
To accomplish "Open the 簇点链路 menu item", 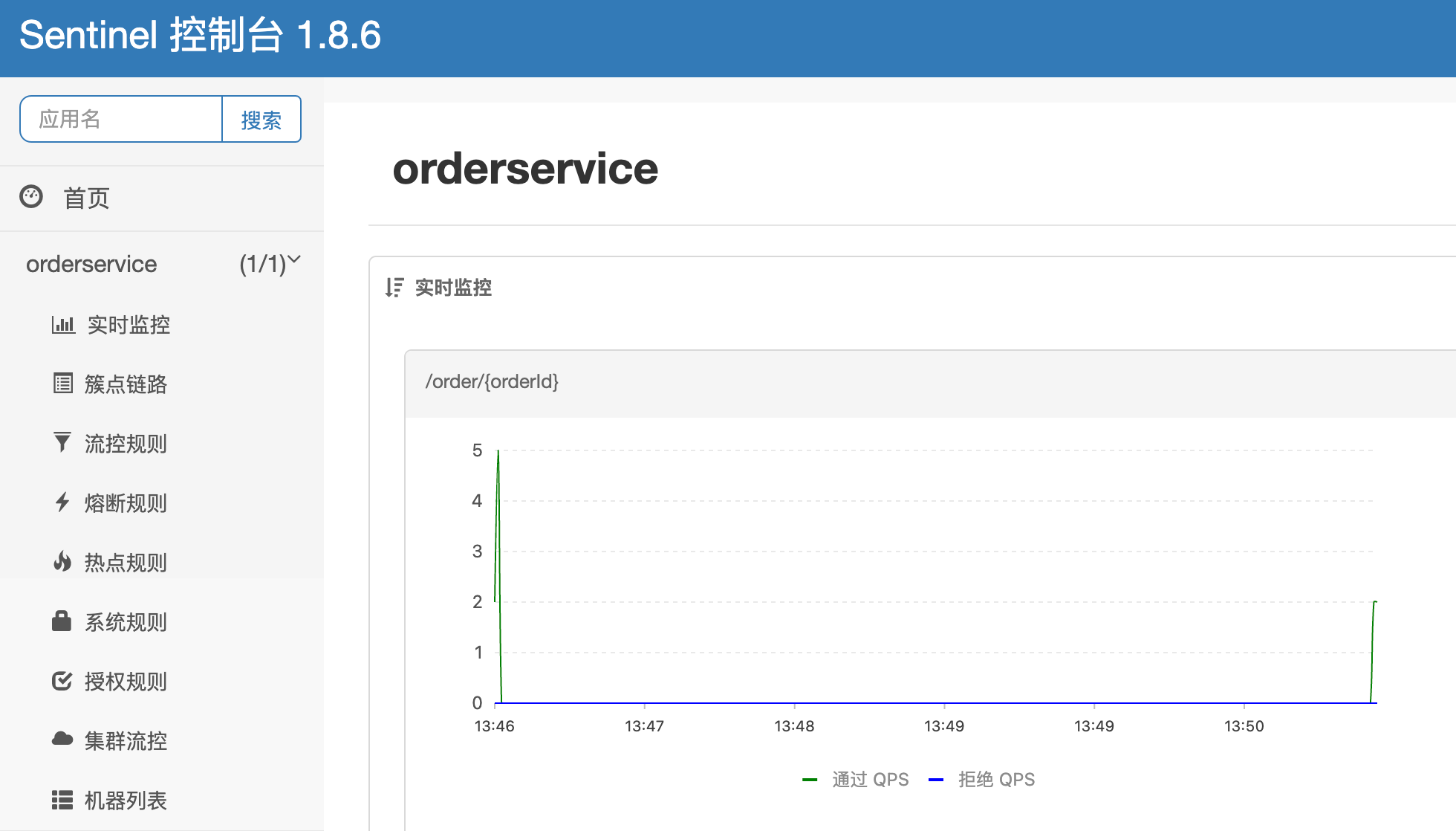I will tap(126, 384).
